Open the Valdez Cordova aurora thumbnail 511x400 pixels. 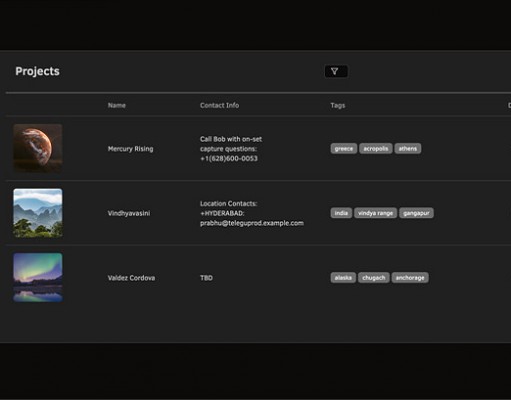point(38,277)
